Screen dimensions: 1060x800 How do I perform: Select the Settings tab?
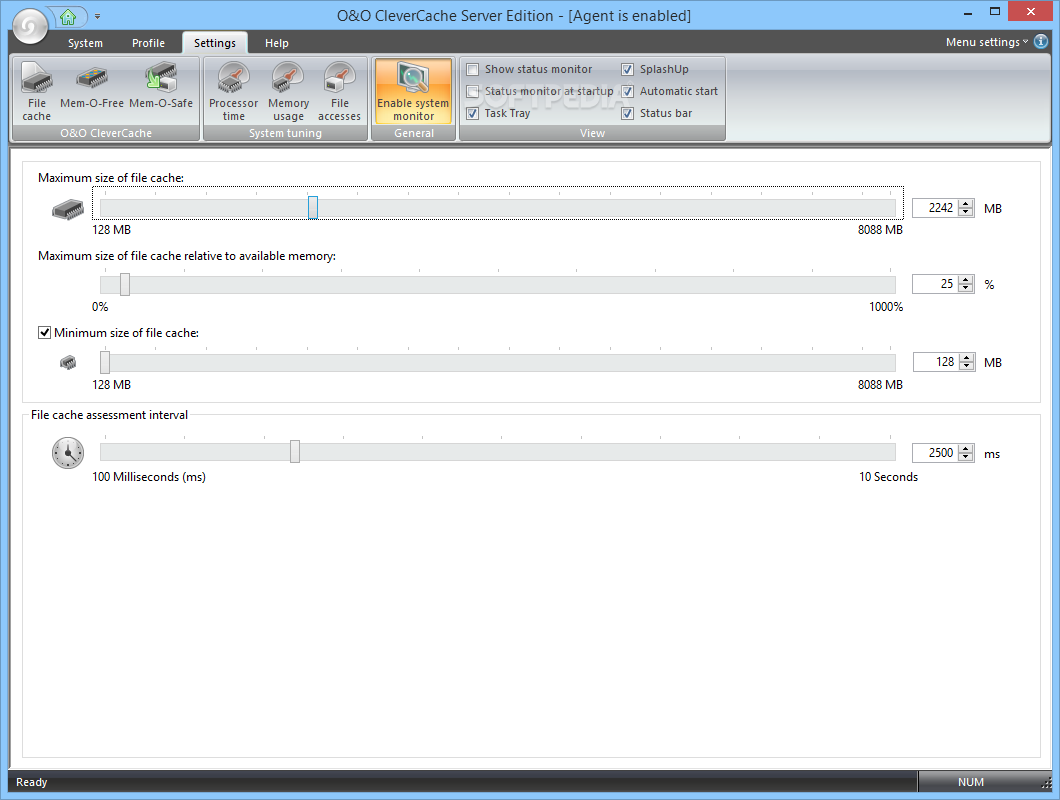point(215,43)
